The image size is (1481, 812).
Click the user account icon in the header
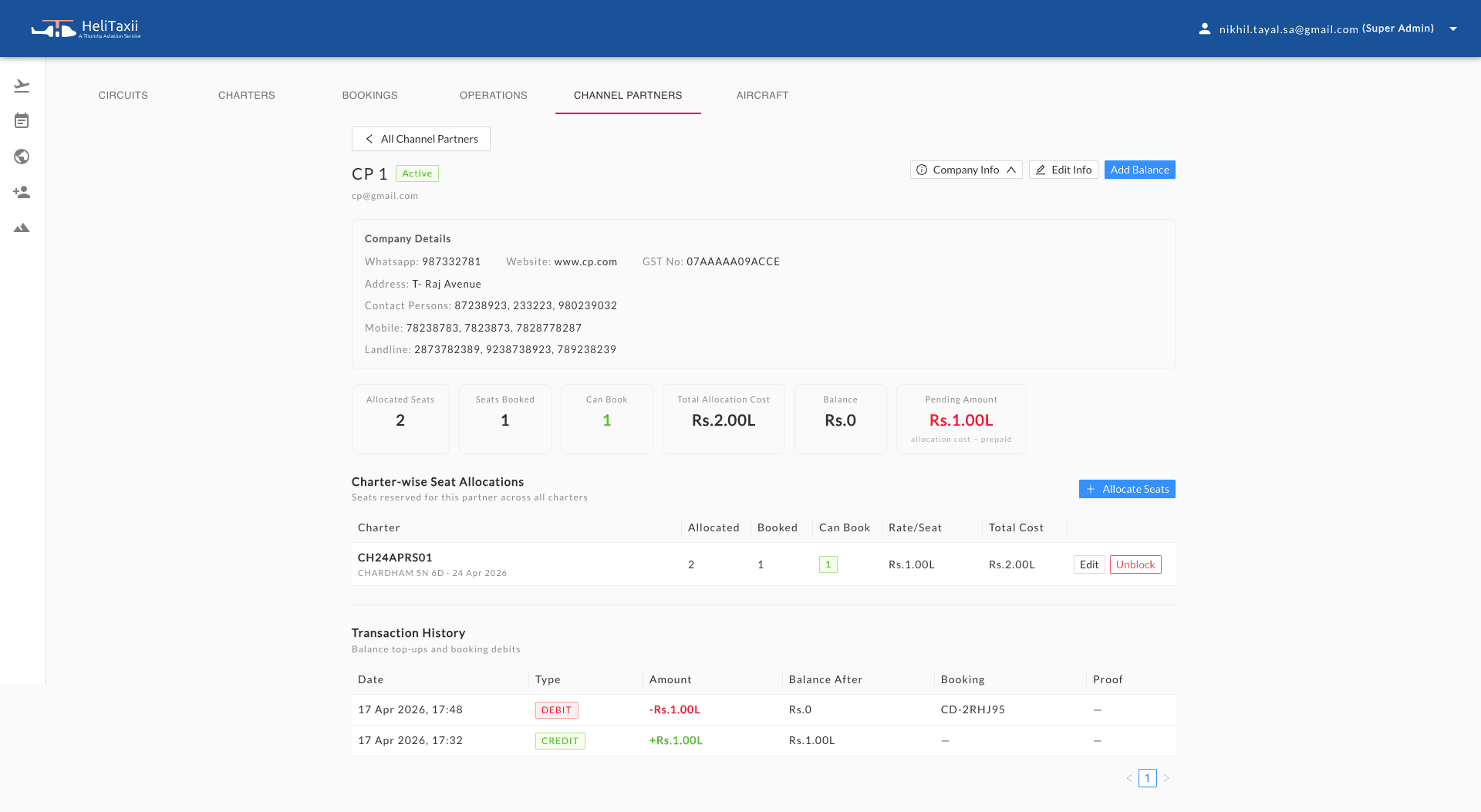point(1204,29)
